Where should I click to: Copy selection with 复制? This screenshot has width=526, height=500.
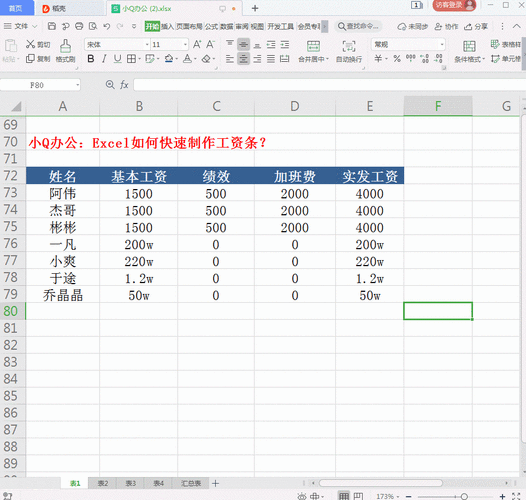[x=38, y=59]
